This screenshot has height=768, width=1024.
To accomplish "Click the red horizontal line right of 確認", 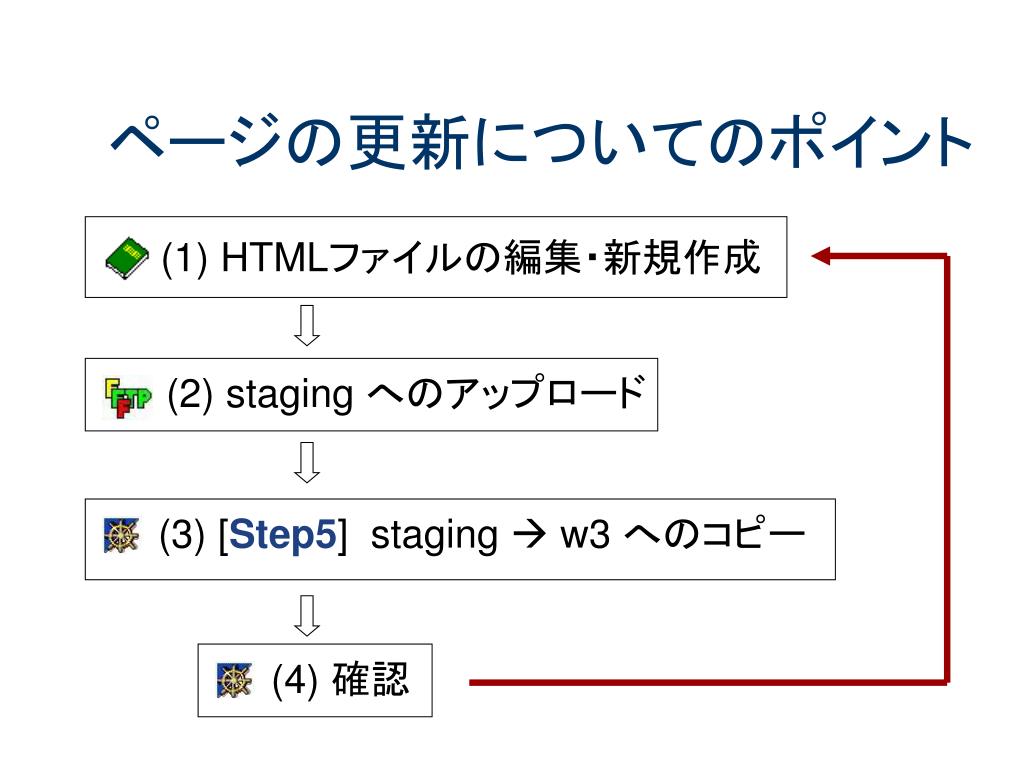I will coord(708,682).
